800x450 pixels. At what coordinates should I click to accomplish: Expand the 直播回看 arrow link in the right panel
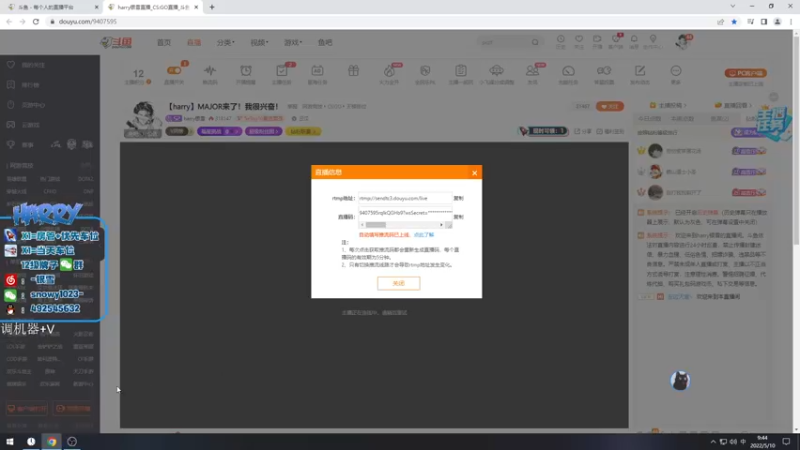[x=733, y=105]
